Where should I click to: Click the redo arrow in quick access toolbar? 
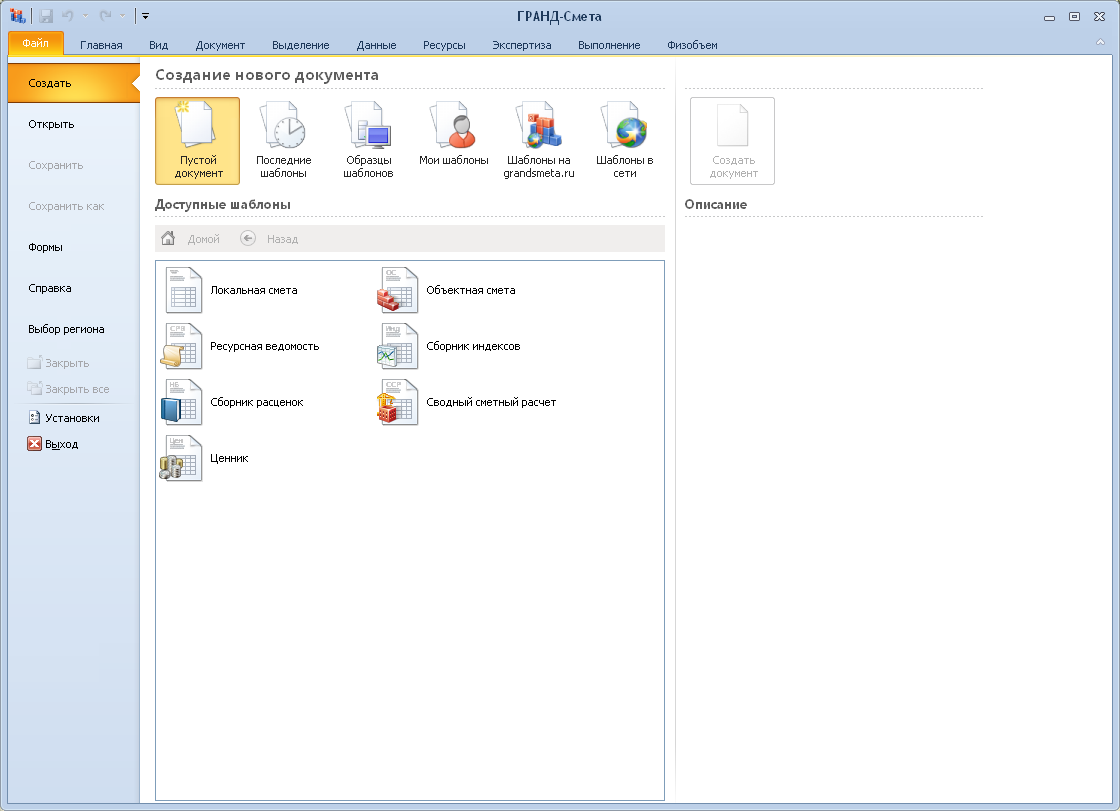point(105,16)
